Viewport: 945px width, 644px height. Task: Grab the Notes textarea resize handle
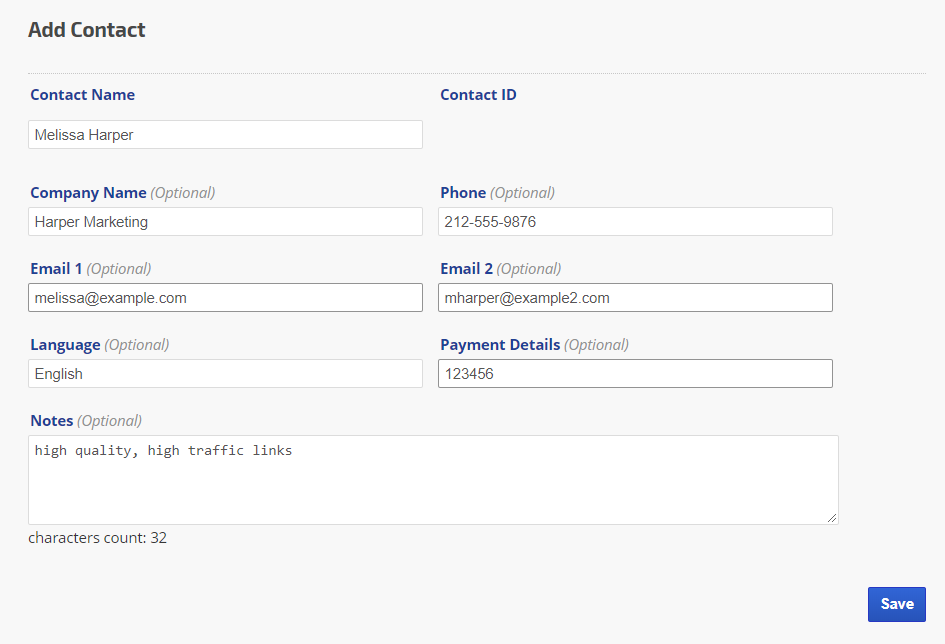tap(832, 518)
